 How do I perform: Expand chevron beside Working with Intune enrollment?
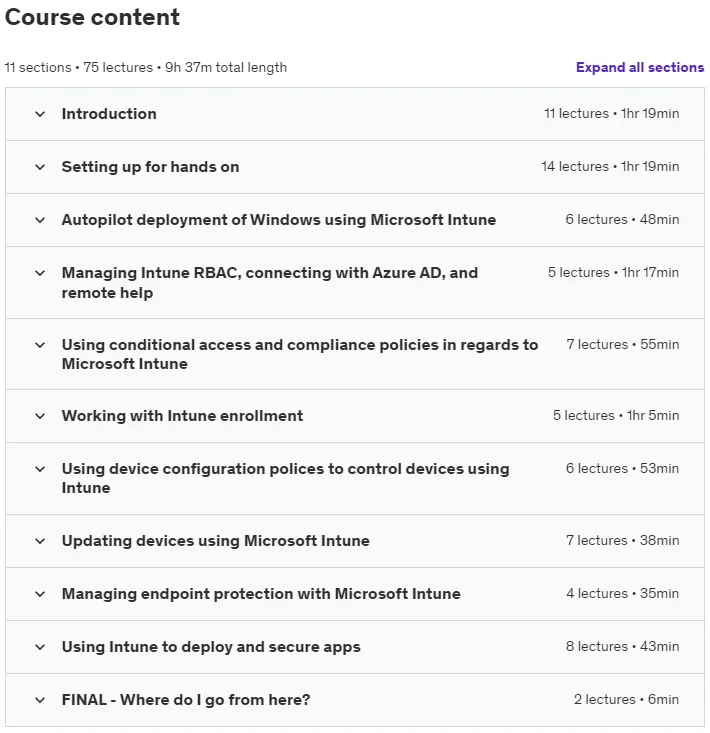pyautogui.click(x=40, y=416)
